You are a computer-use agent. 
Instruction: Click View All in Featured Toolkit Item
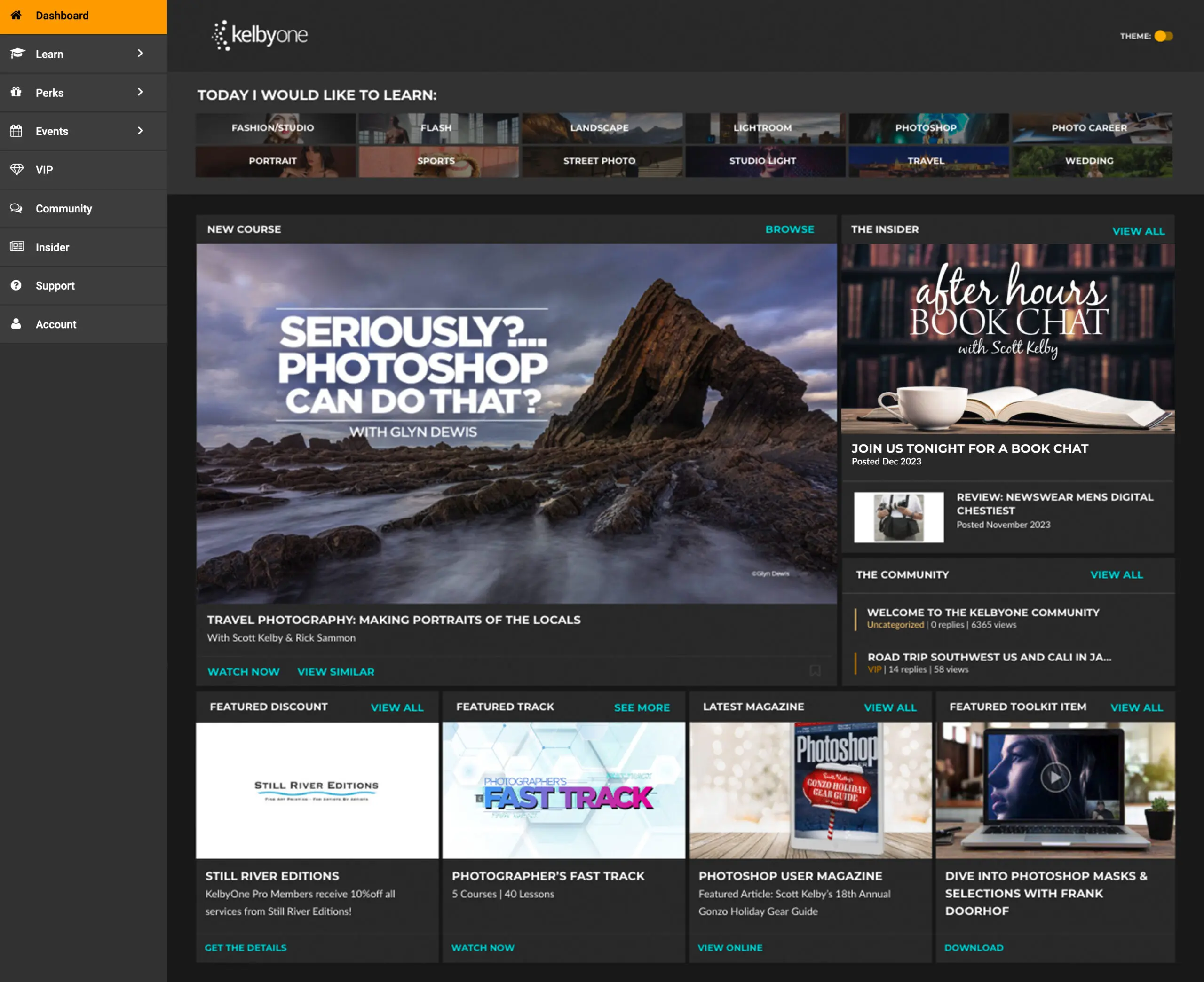point(1137,707)
